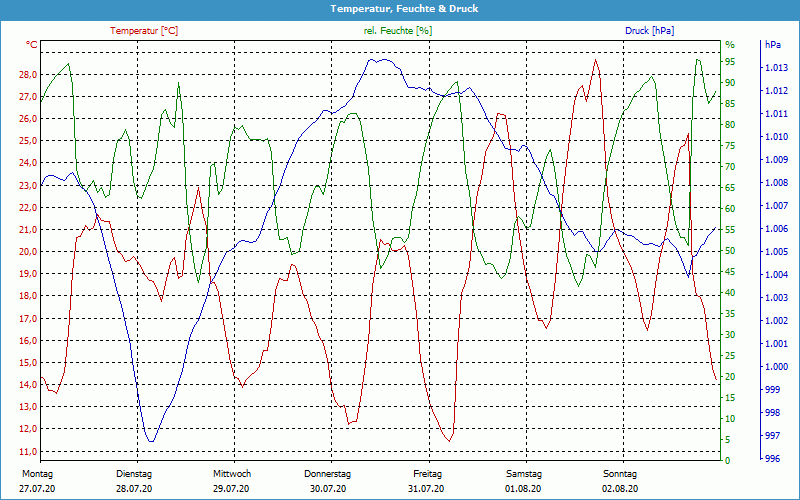The image size is (800, 500).
Task: Click the "Freitag" day label
Action: pyautogui.click(x=428, y=474)
